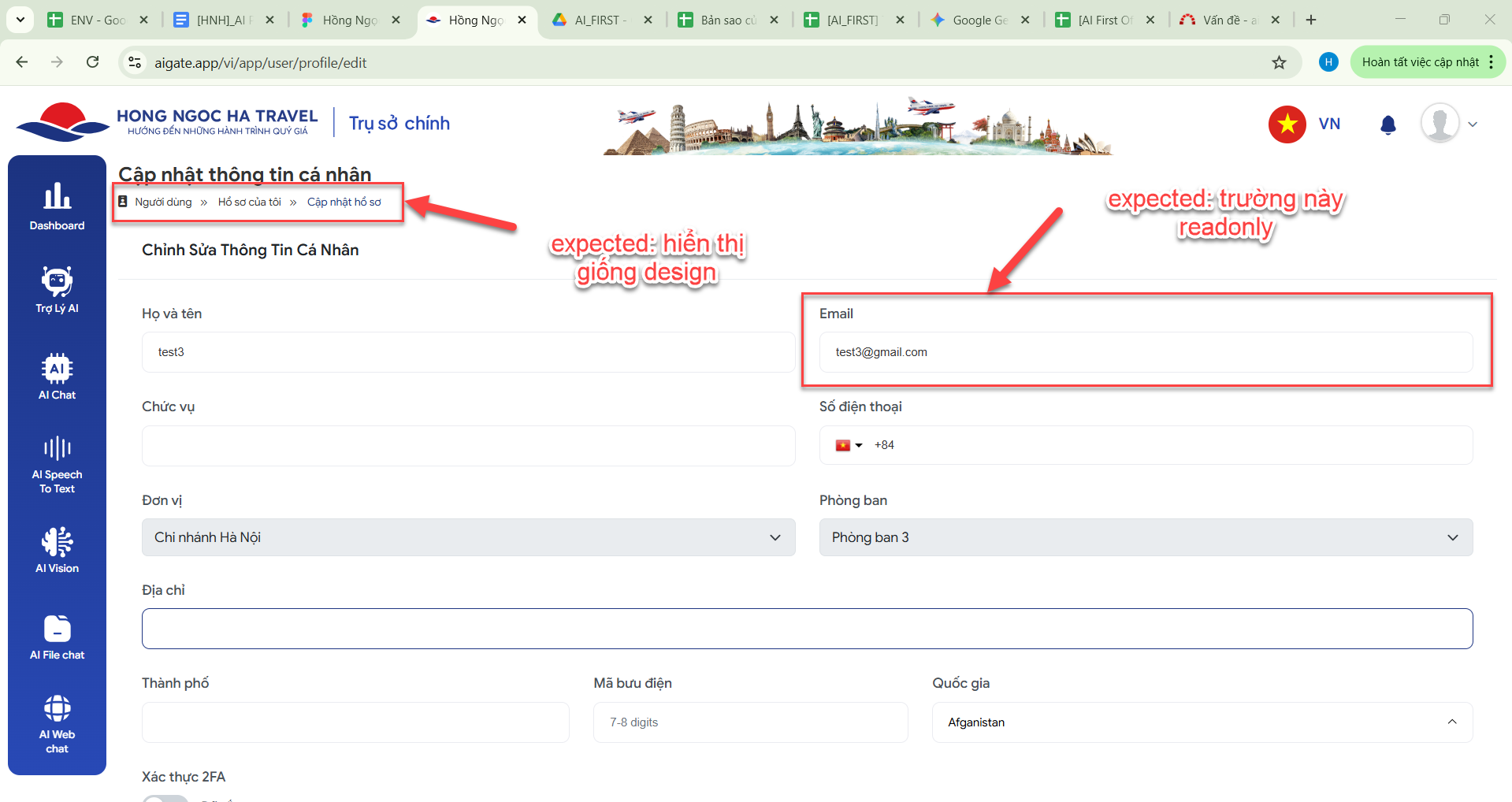Open the Dashboard sidebar icon
This screenshot has height=802, width=1512.
[57, 206]
